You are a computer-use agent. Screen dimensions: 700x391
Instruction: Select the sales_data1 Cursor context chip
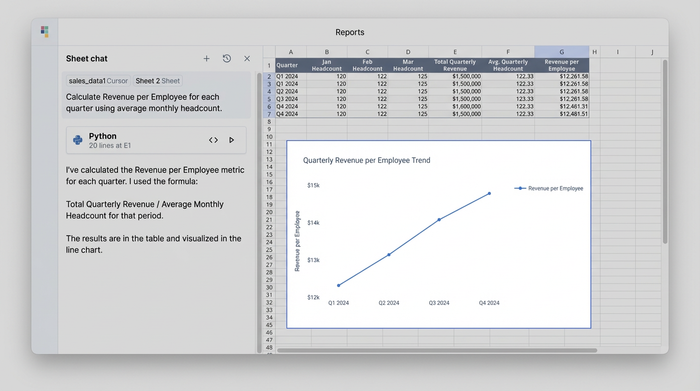tap(98, 81)
